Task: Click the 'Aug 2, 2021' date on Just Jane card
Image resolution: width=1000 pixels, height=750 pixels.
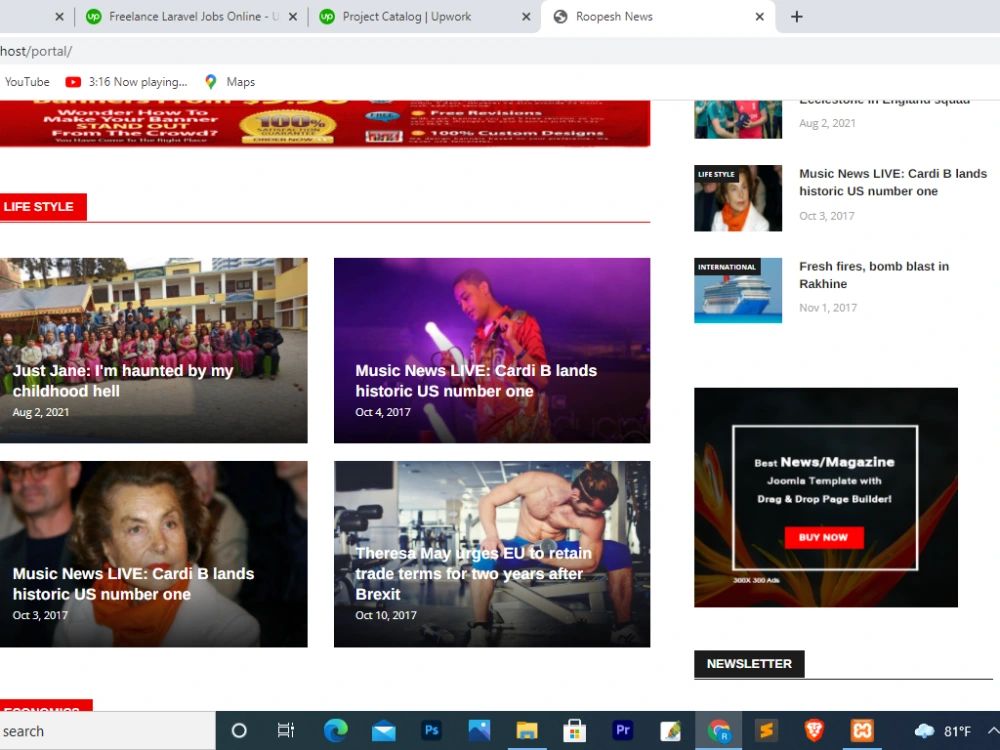Action: (41, 412)
